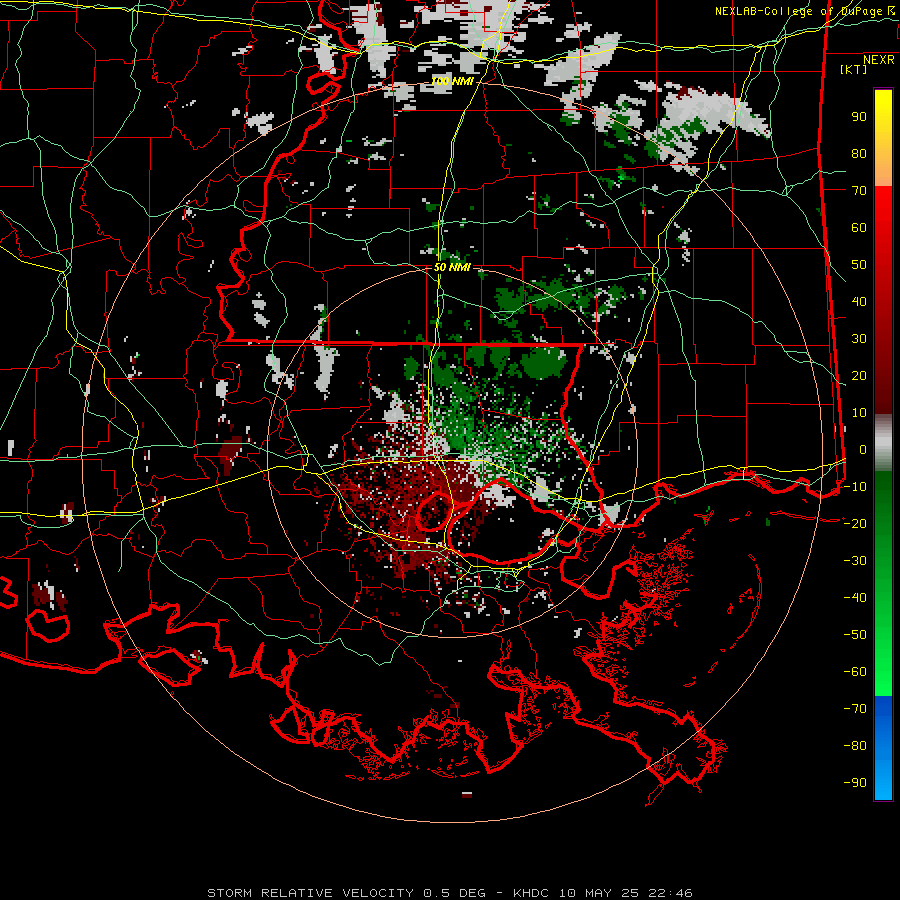Click the 70 value on velocity scale
Screen dimensions: 900x900
[859, 191]
